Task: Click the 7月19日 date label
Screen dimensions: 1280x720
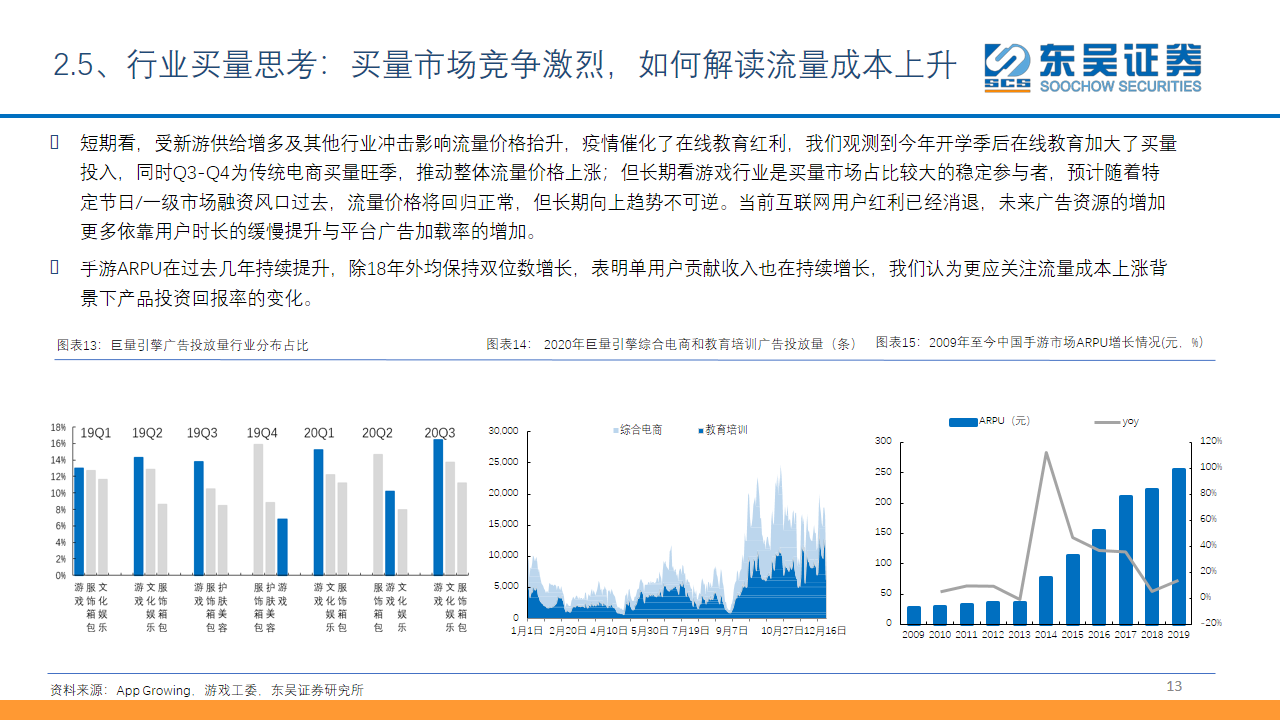Action: click(692, 631)
